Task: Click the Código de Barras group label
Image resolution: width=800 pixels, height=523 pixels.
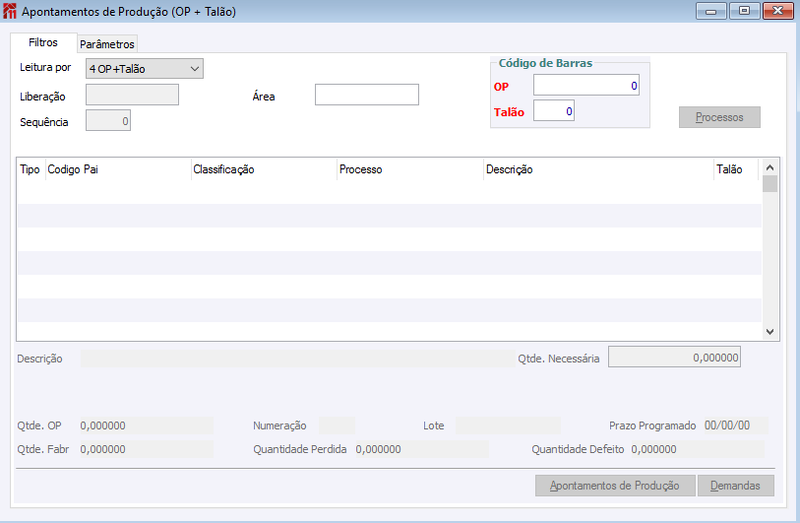Action: [545, 63]
